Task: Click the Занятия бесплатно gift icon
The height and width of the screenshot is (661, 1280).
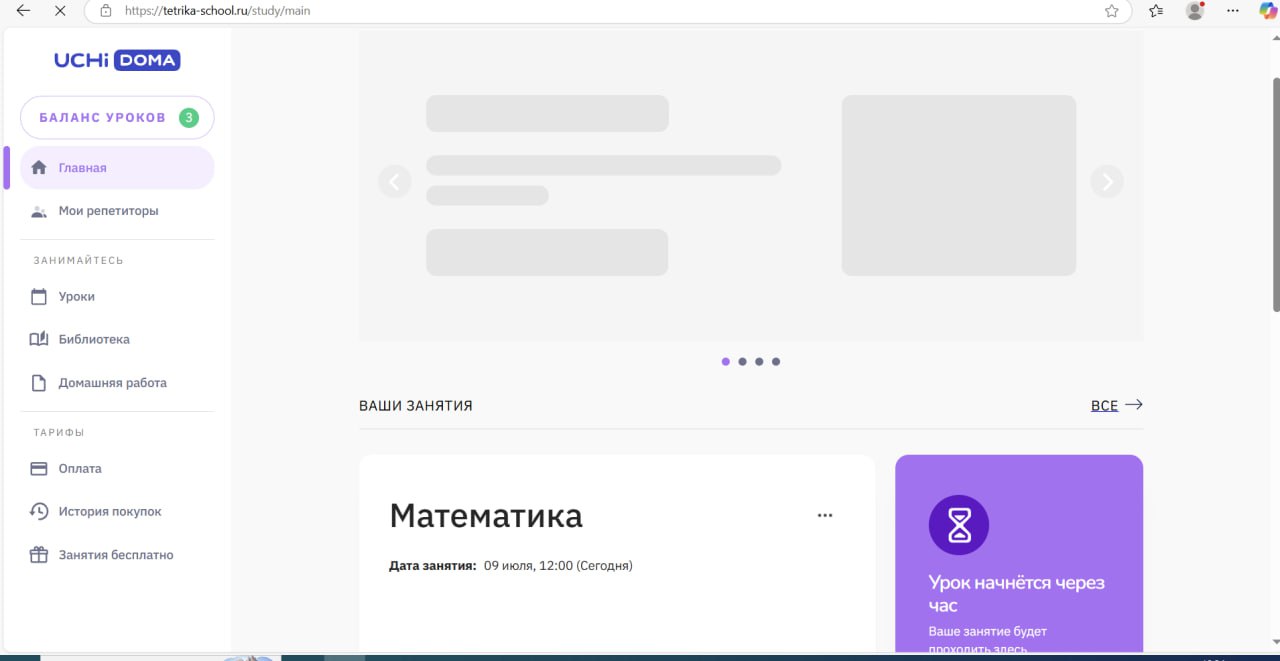Action: (x=39, y=555)
